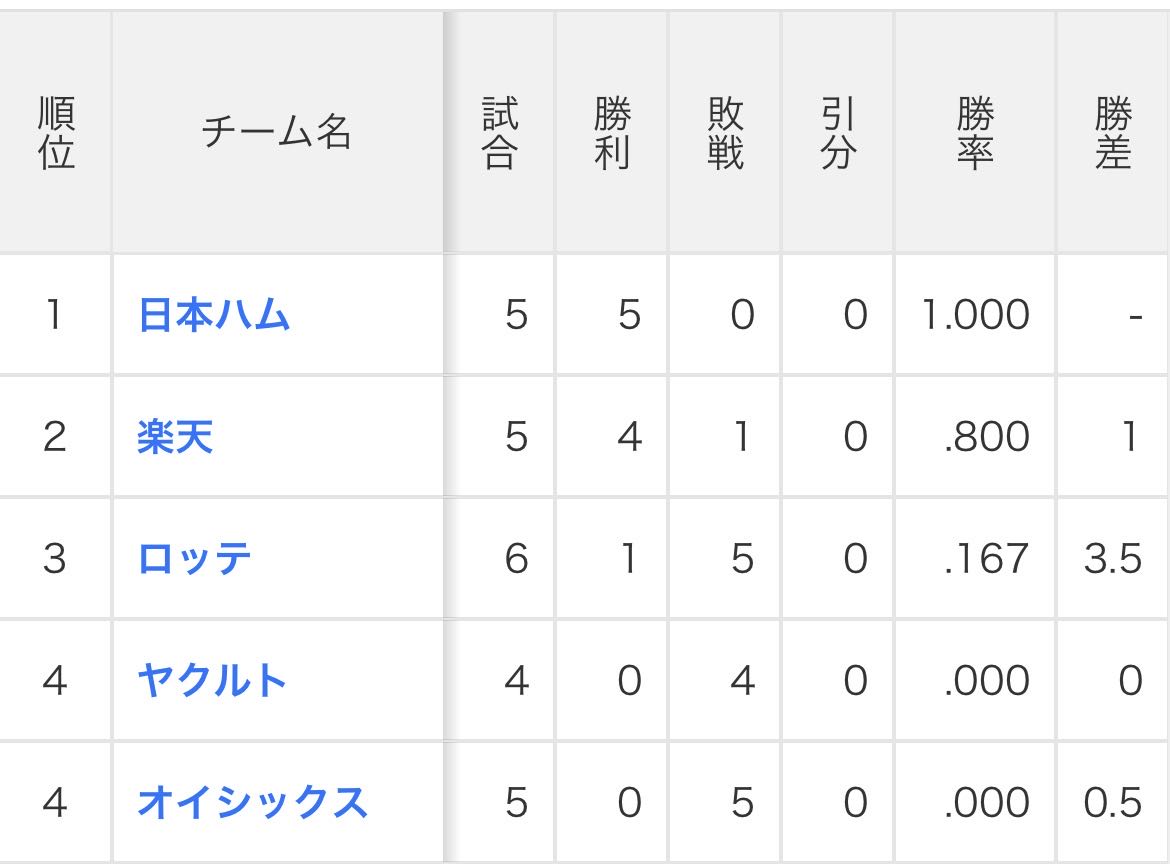The width and height of the screenshot is (1170, 864).
Task: Open the ロッテ team link
Action: coord(194,559)
